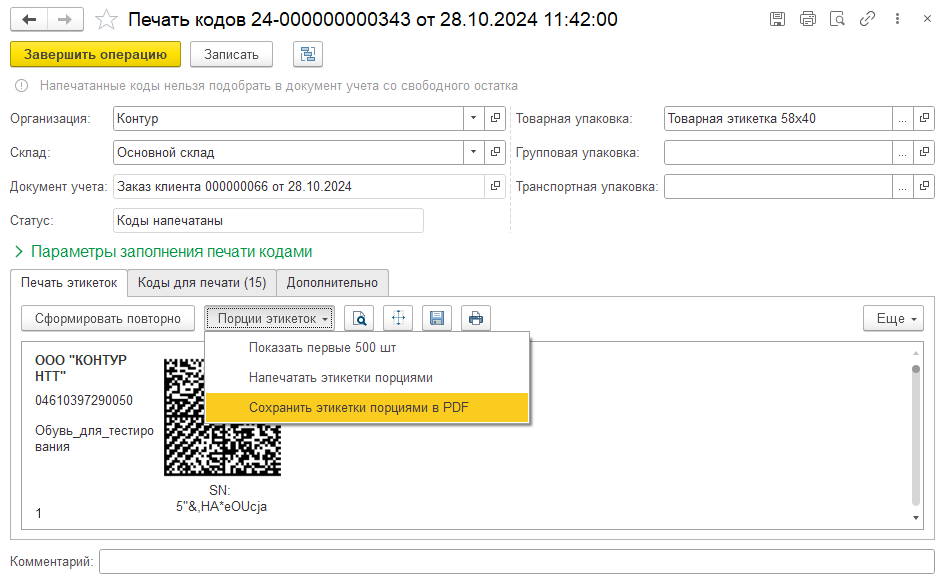Open print preview icon in title bar
Screen dimensions: 943x579
837,19
